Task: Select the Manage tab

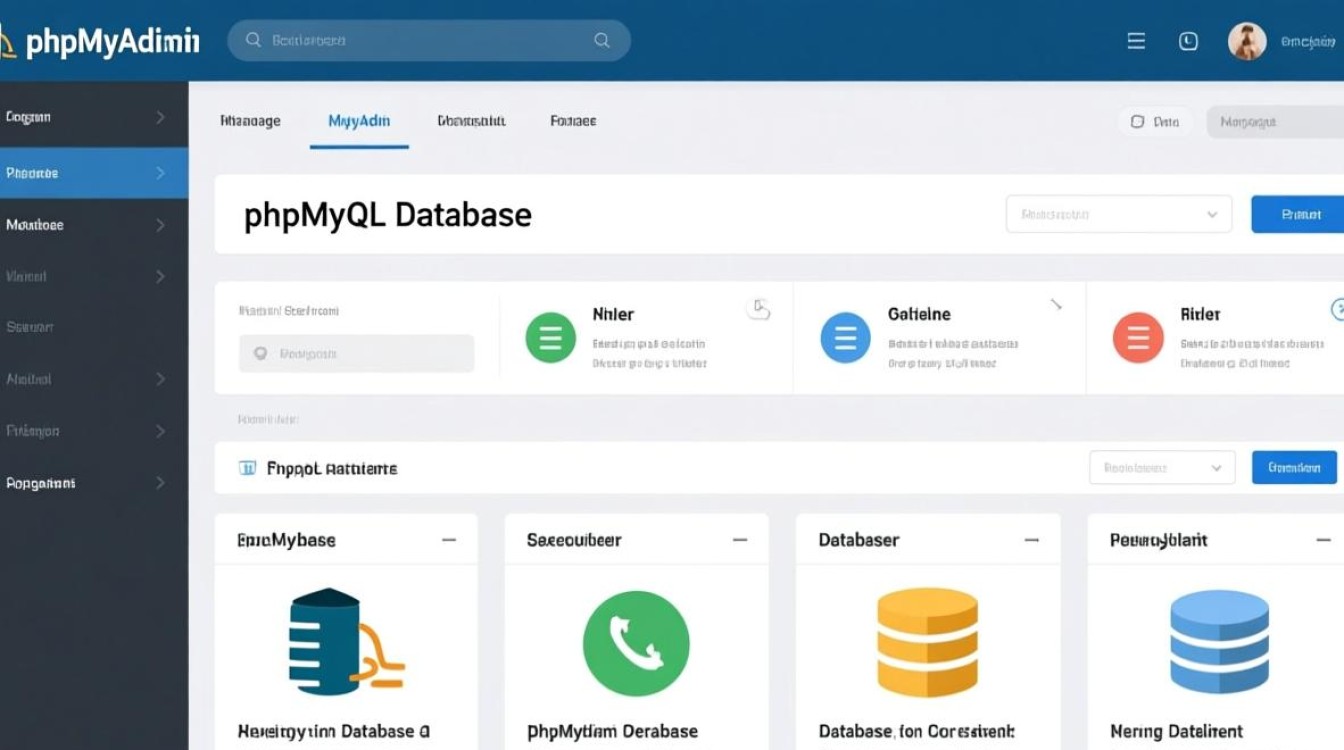Action: (250, 120)
